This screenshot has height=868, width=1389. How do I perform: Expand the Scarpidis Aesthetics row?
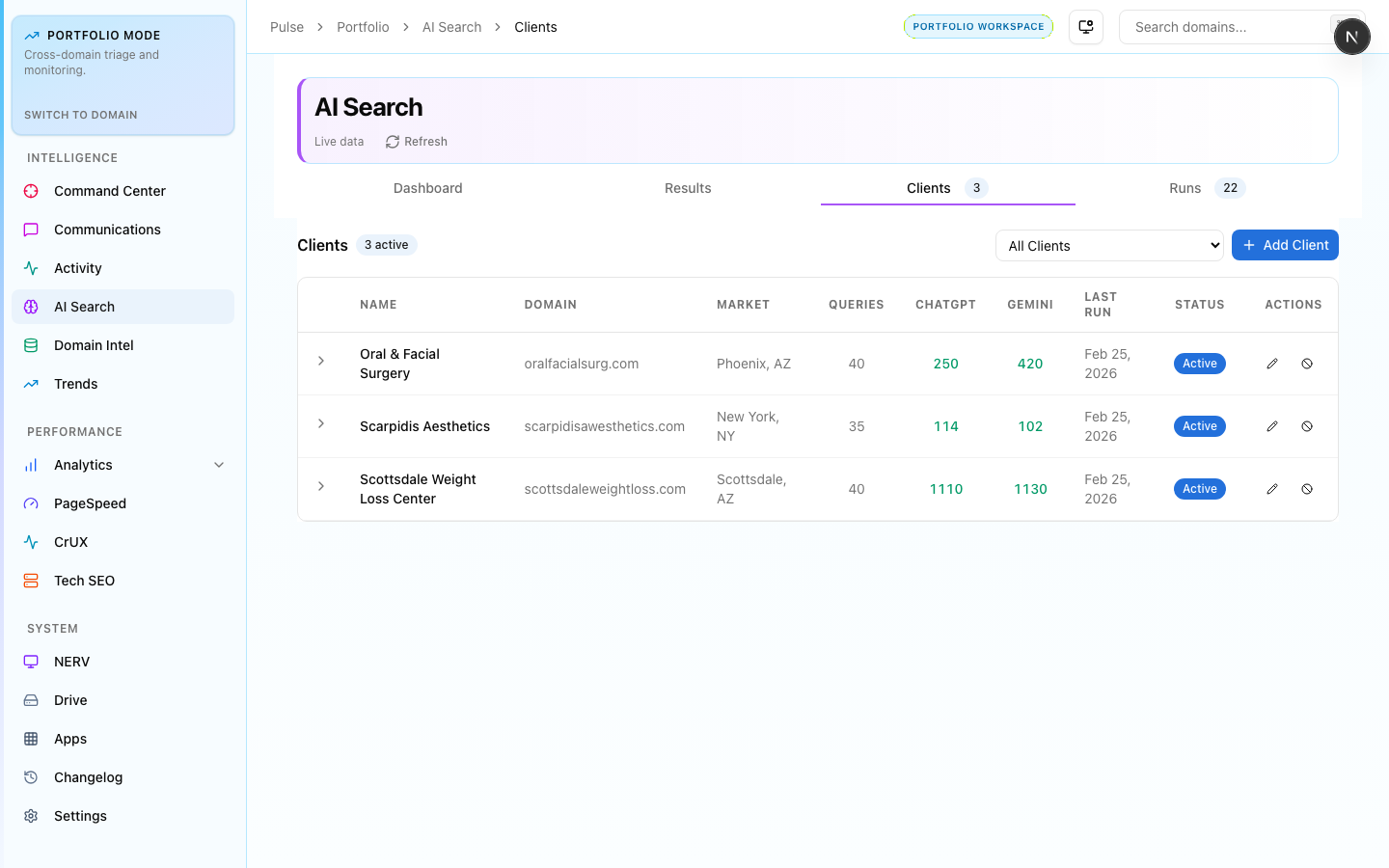pos(321,423)
